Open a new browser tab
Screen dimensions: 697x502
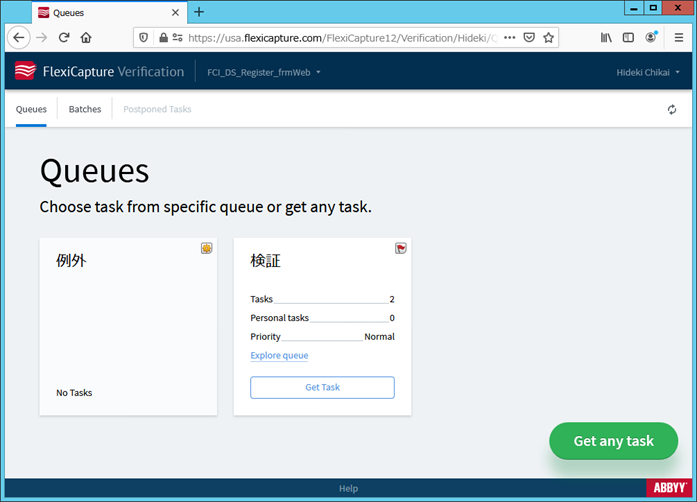click(x=199, y=12)
